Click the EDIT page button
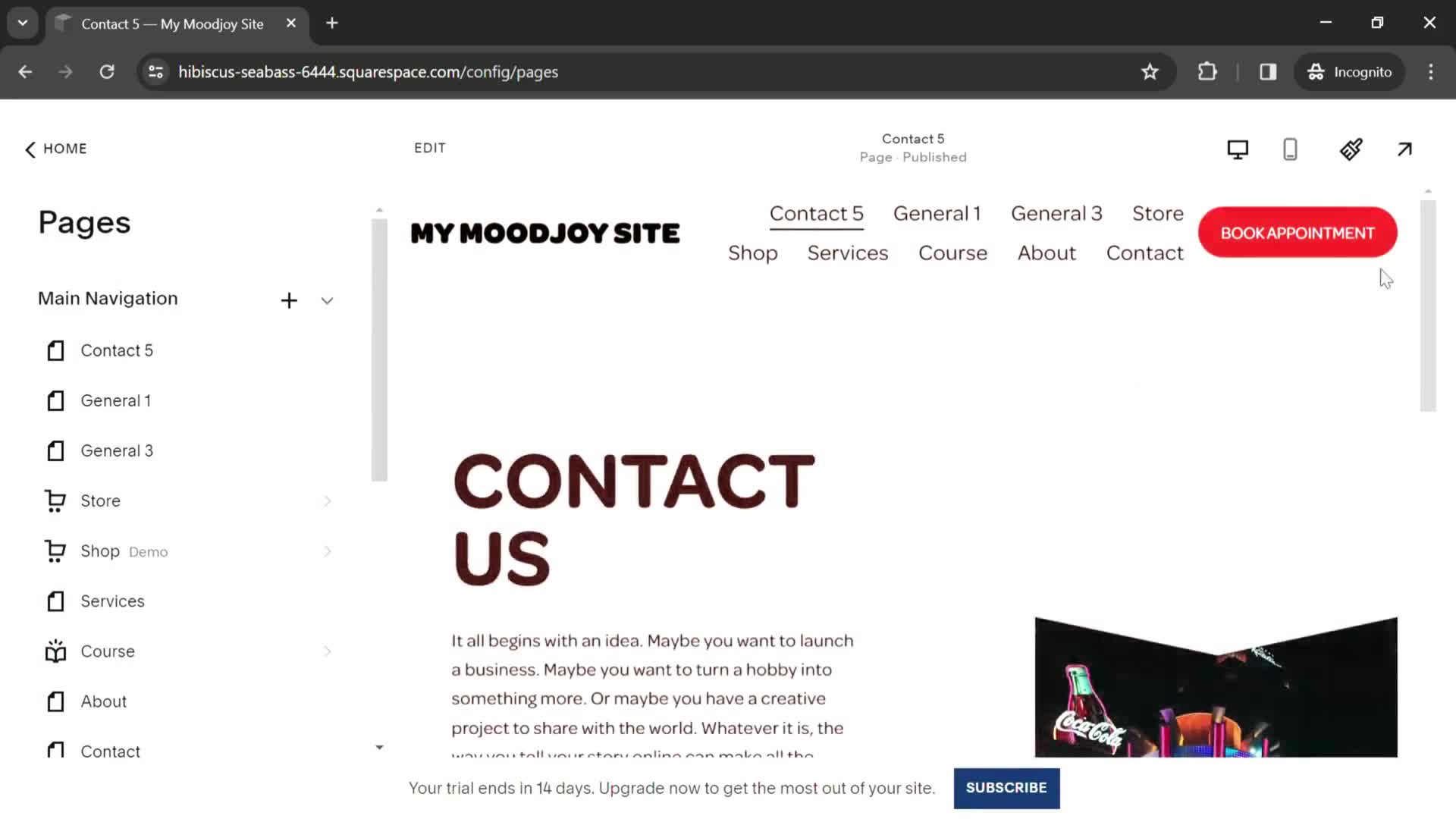1456x819 pixels. click(430, 148)
